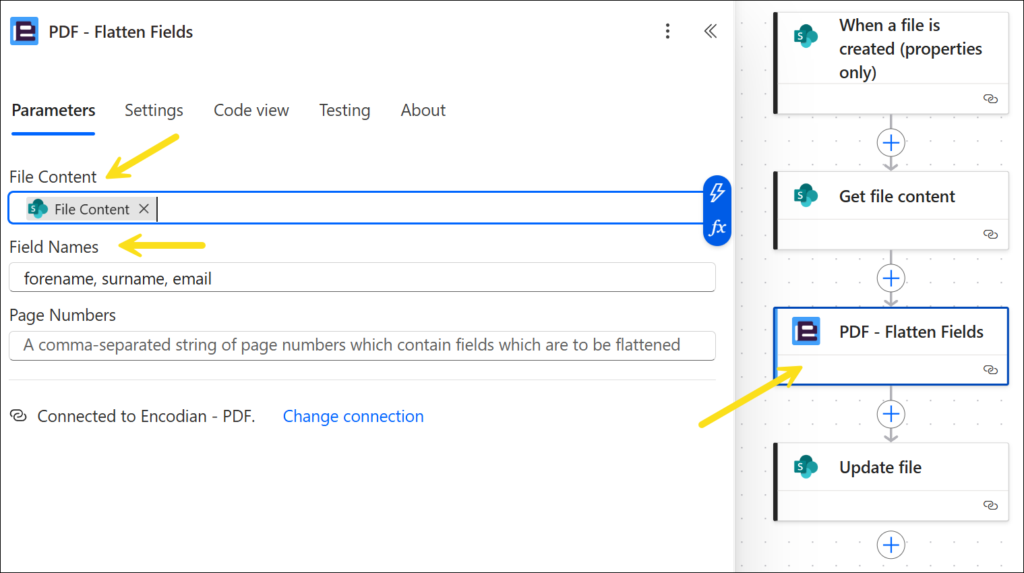Insert step after PDF - Flatten Fields
The image size is (1024, 573).
pos(890,413)
